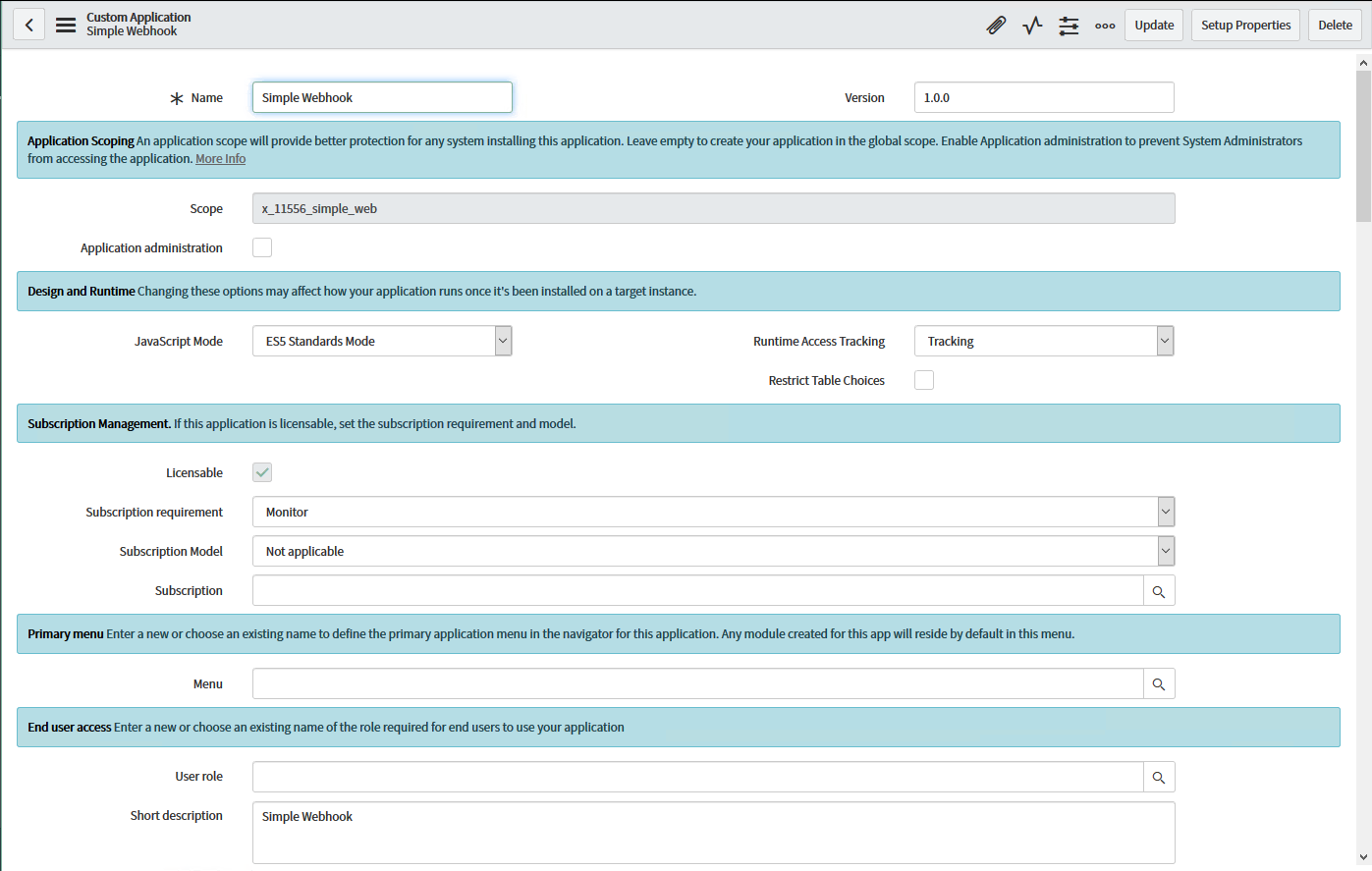1372x871 pixels.
Task: Open the activity stream icon
Action: [1032, 25]
